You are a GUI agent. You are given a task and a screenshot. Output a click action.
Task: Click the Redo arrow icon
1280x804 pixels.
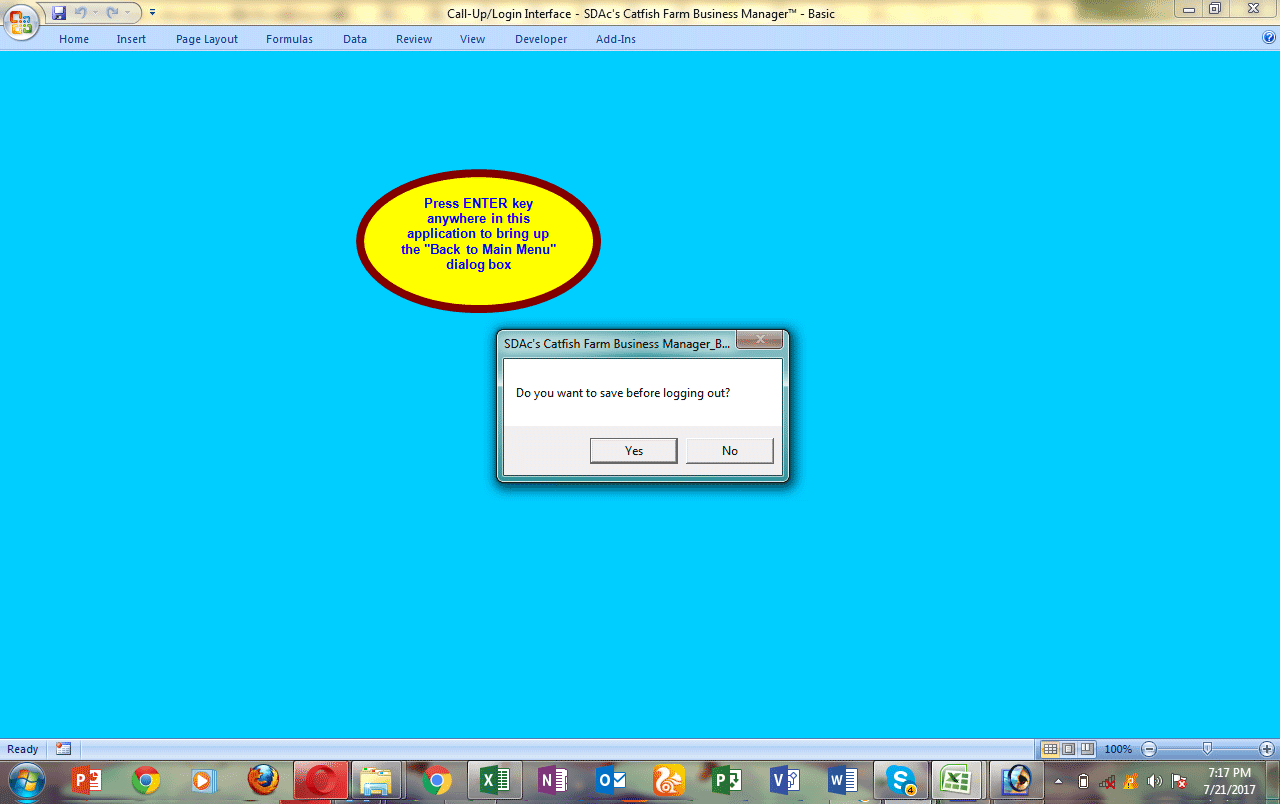pos(112,13)
